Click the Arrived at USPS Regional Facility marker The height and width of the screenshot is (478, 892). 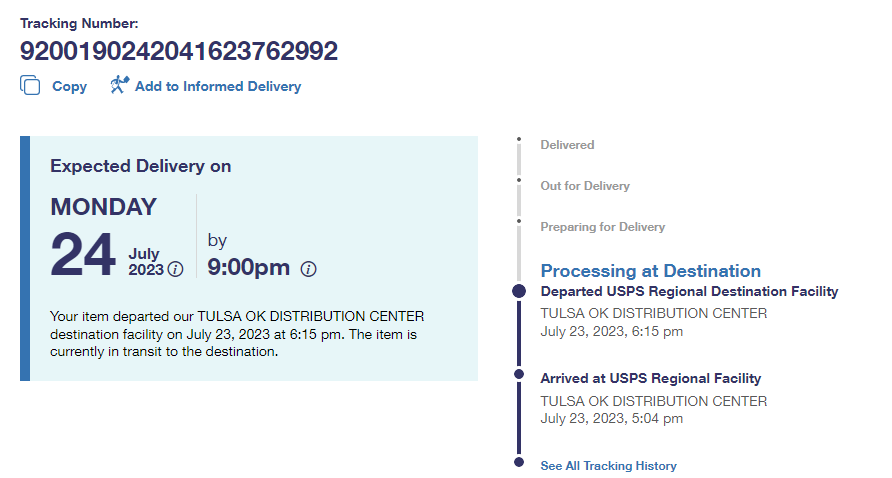pyautogui.click(x=518, y=374)
